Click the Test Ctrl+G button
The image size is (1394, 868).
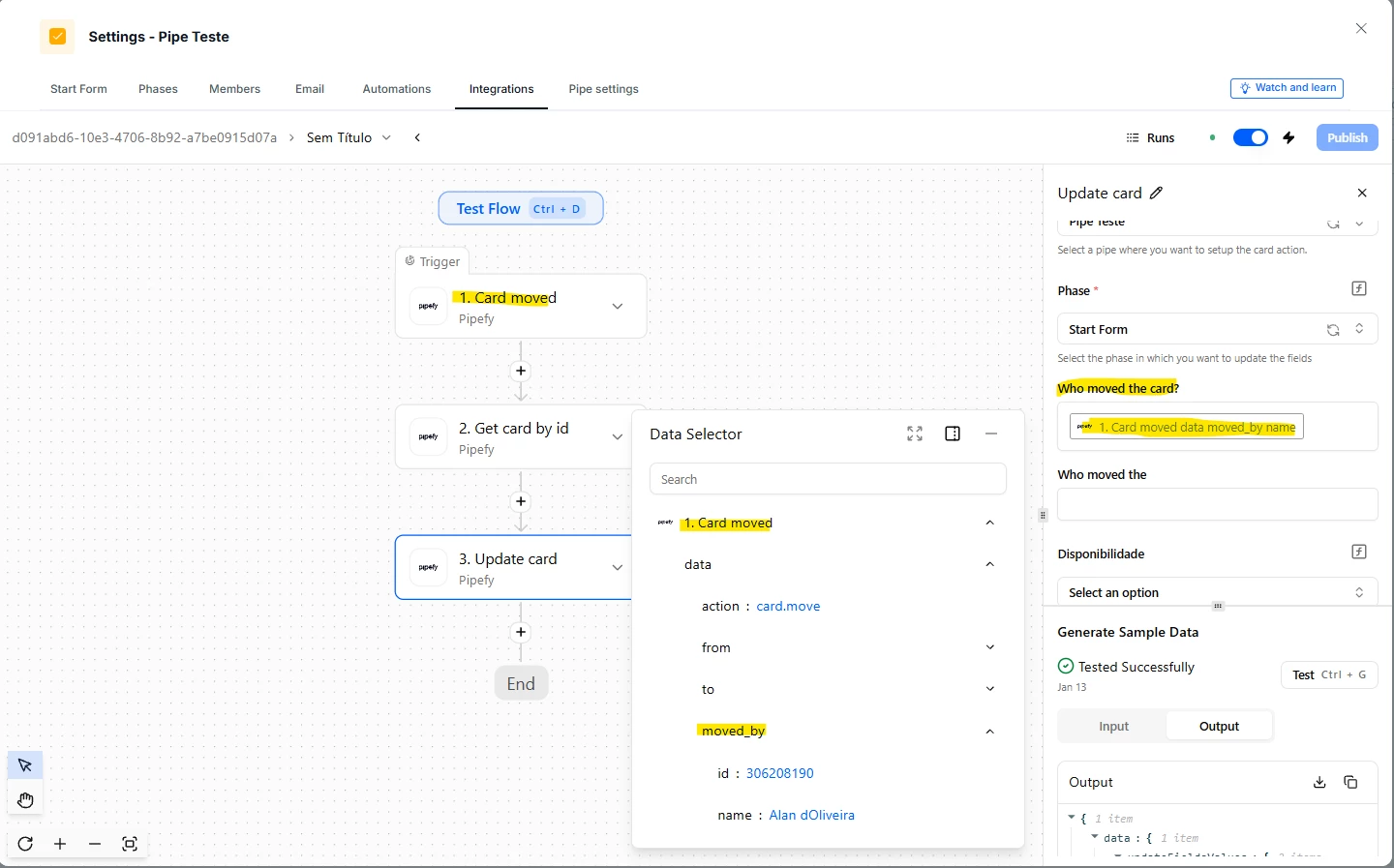(1329, 674)
